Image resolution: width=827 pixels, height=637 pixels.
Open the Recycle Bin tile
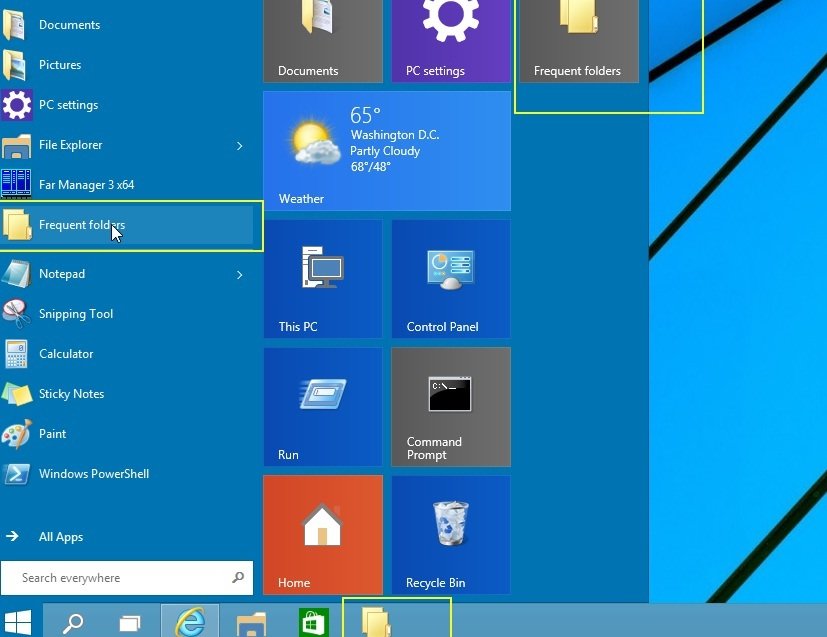[x=450, y=534]
